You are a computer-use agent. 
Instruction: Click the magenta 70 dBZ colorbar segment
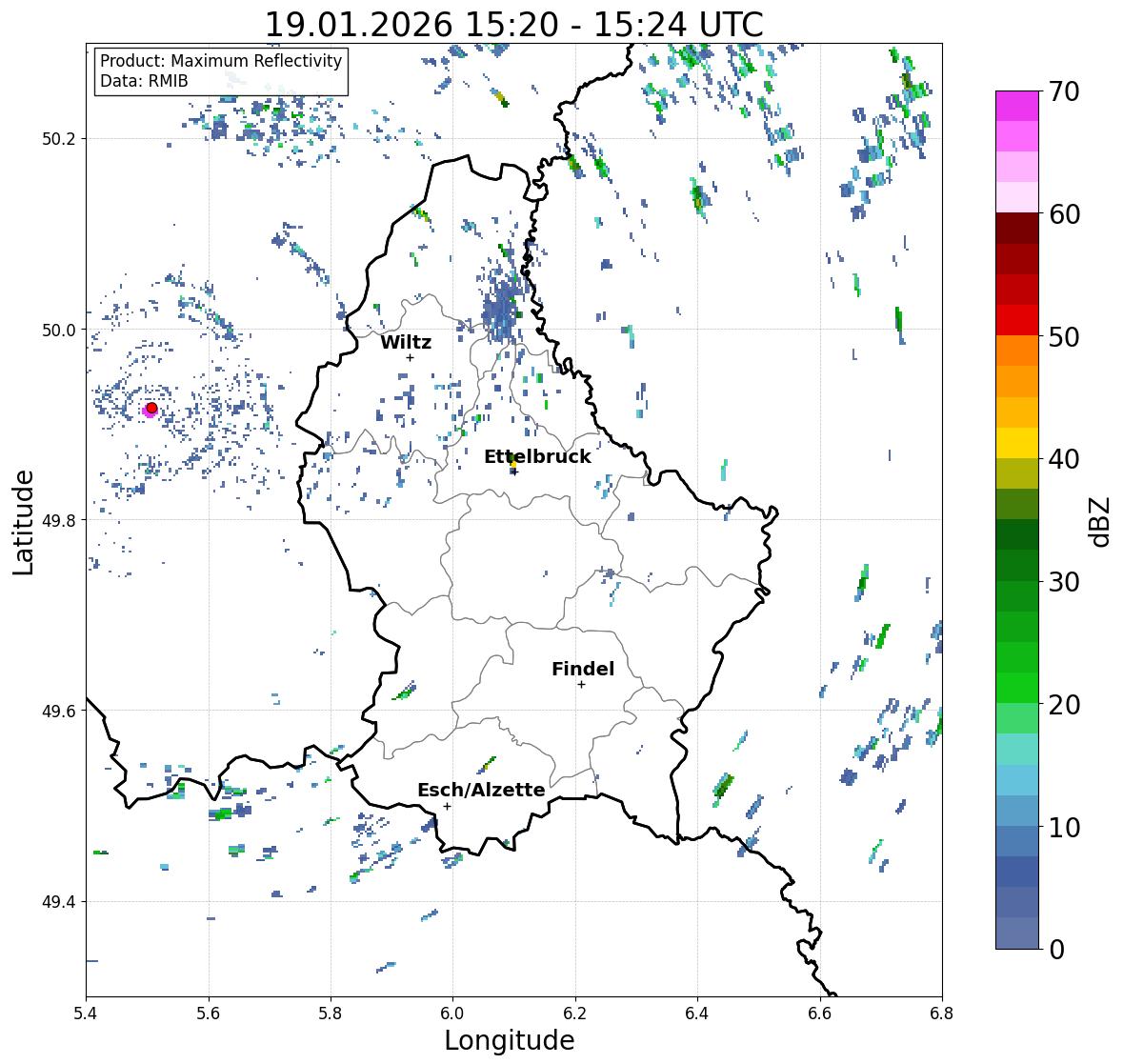1017,106
